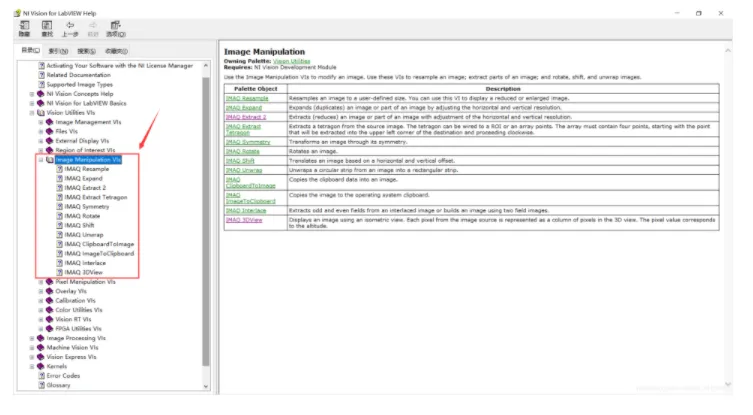Open the IMAQ Expand link in table
753x415 pixels.
click(244, 108)
